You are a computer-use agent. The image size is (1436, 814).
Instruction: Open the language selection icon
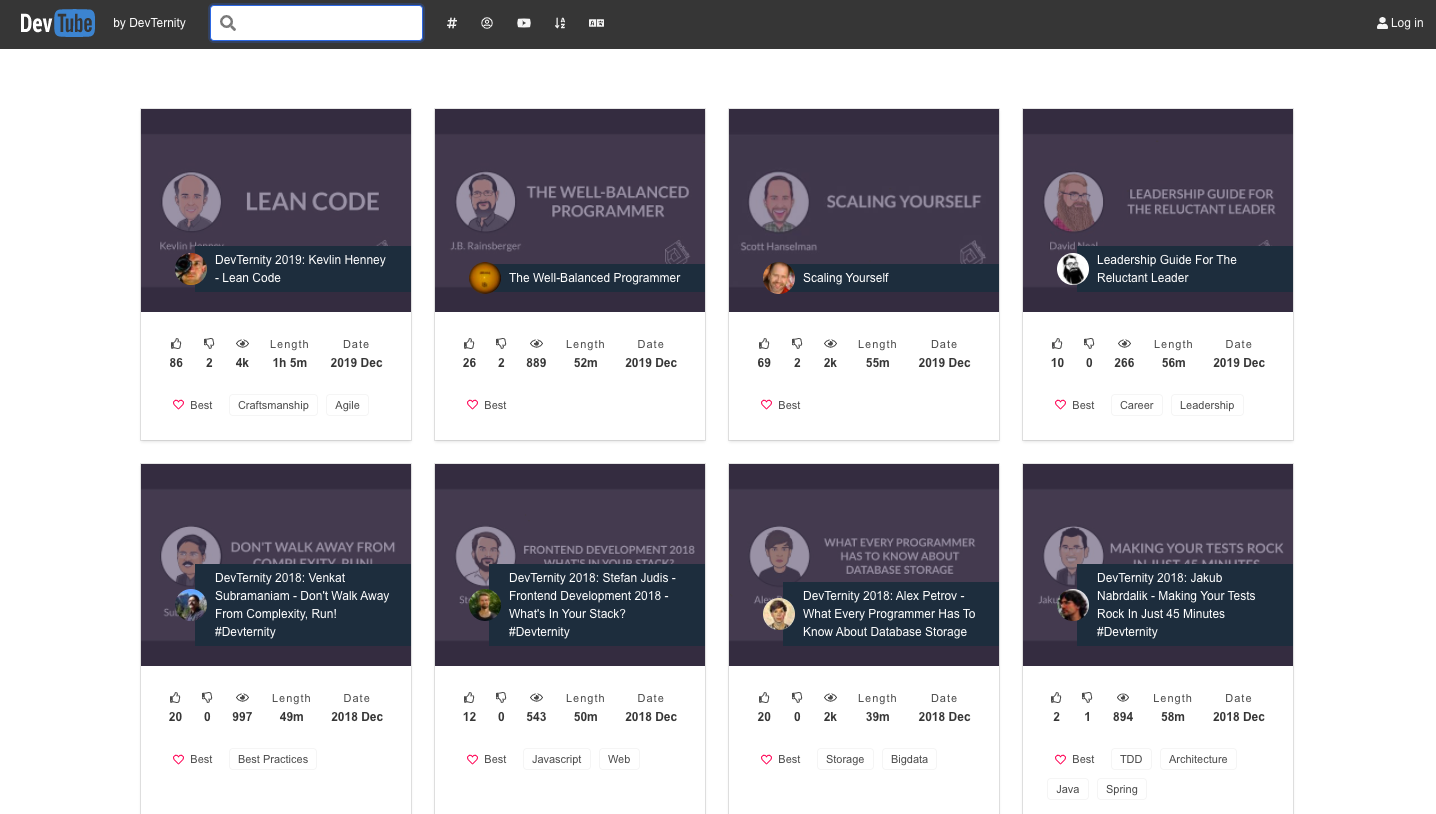pos(597,23)
